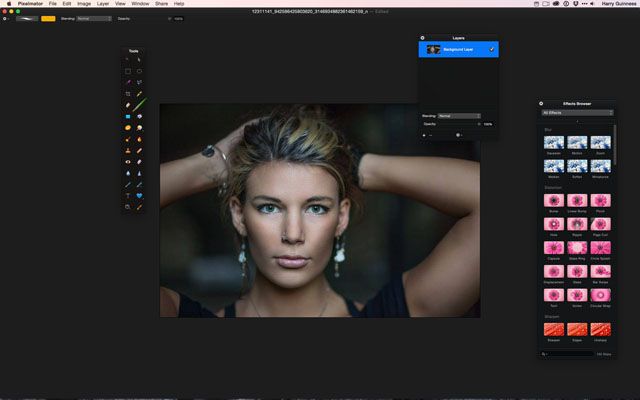Choose the Bump distortion effect
Viewport: 640px width, 400px height.
553,200
